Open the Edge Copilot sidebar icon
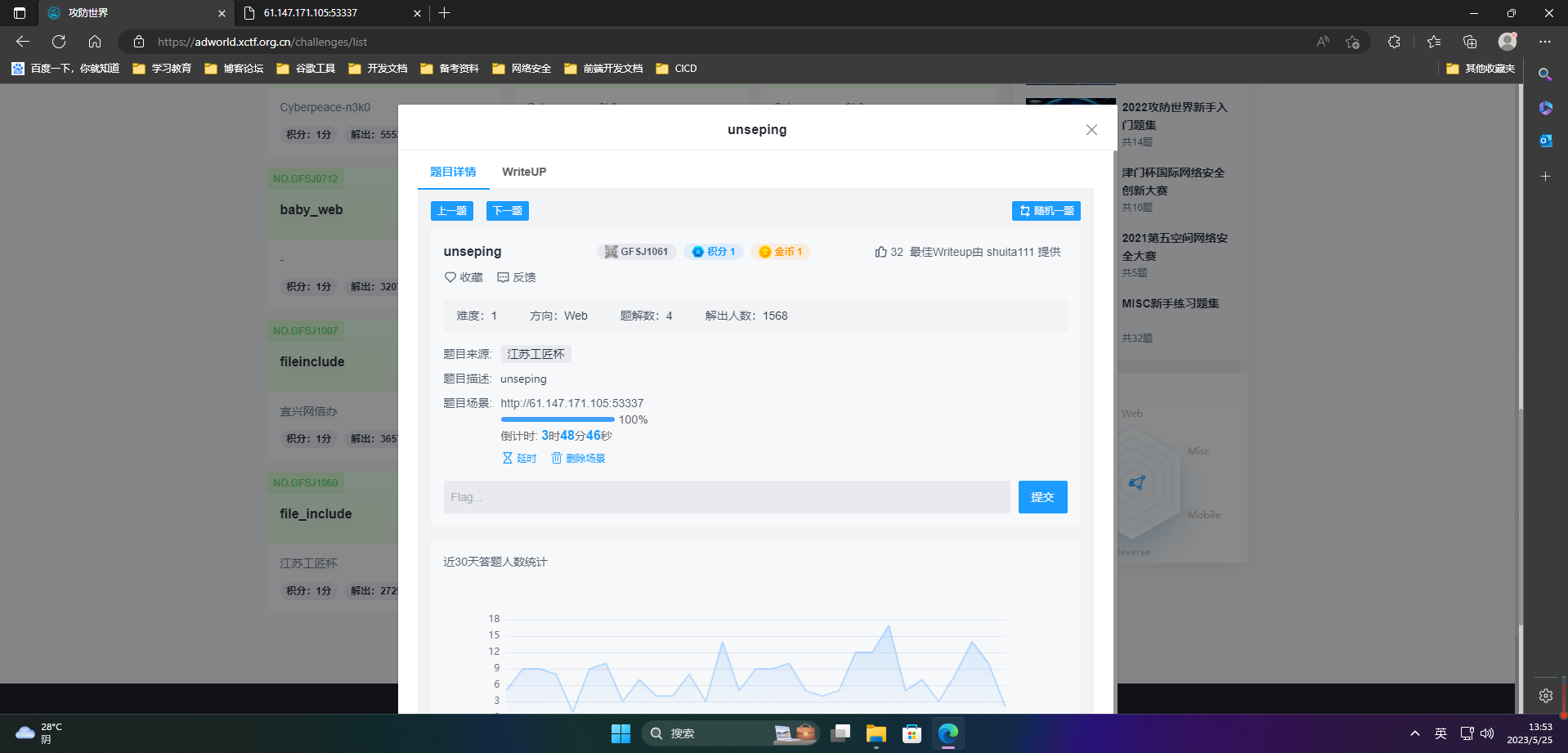 1545,107
